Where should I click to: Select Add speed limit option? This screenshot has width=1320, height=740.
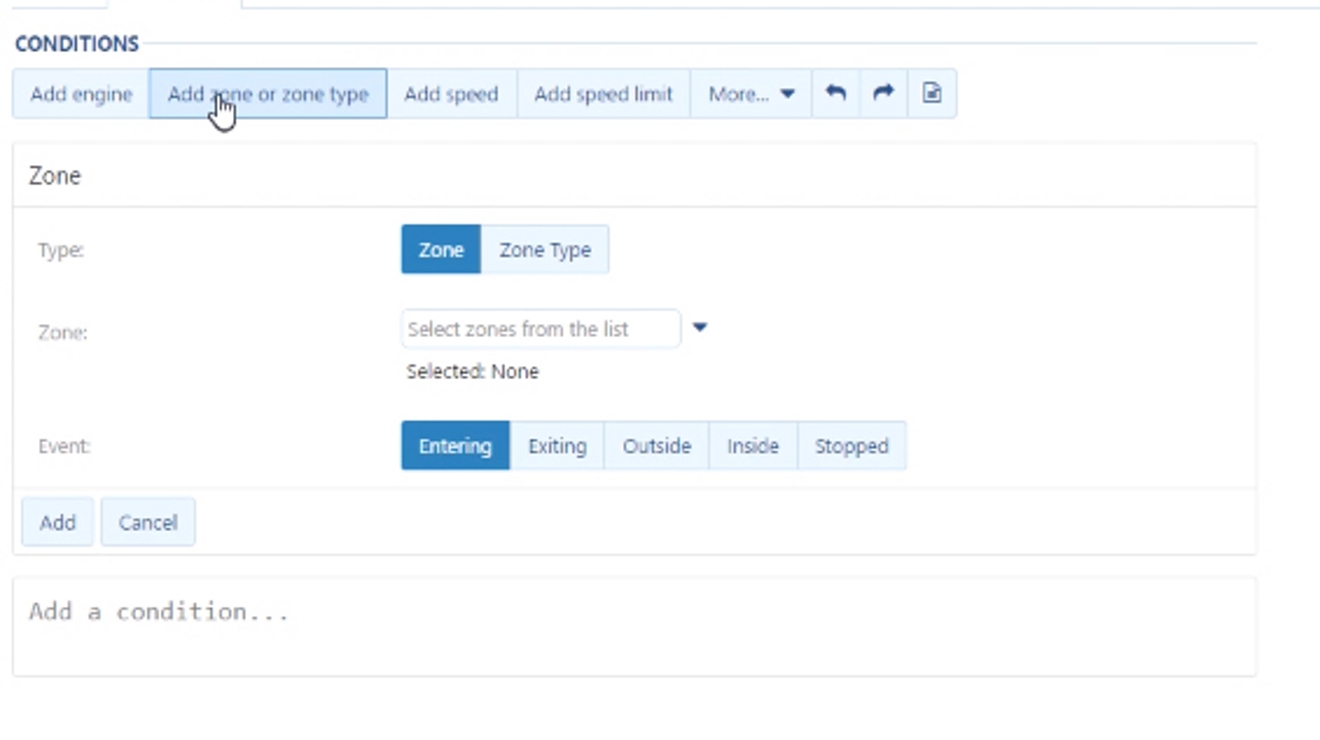(603, 94)
